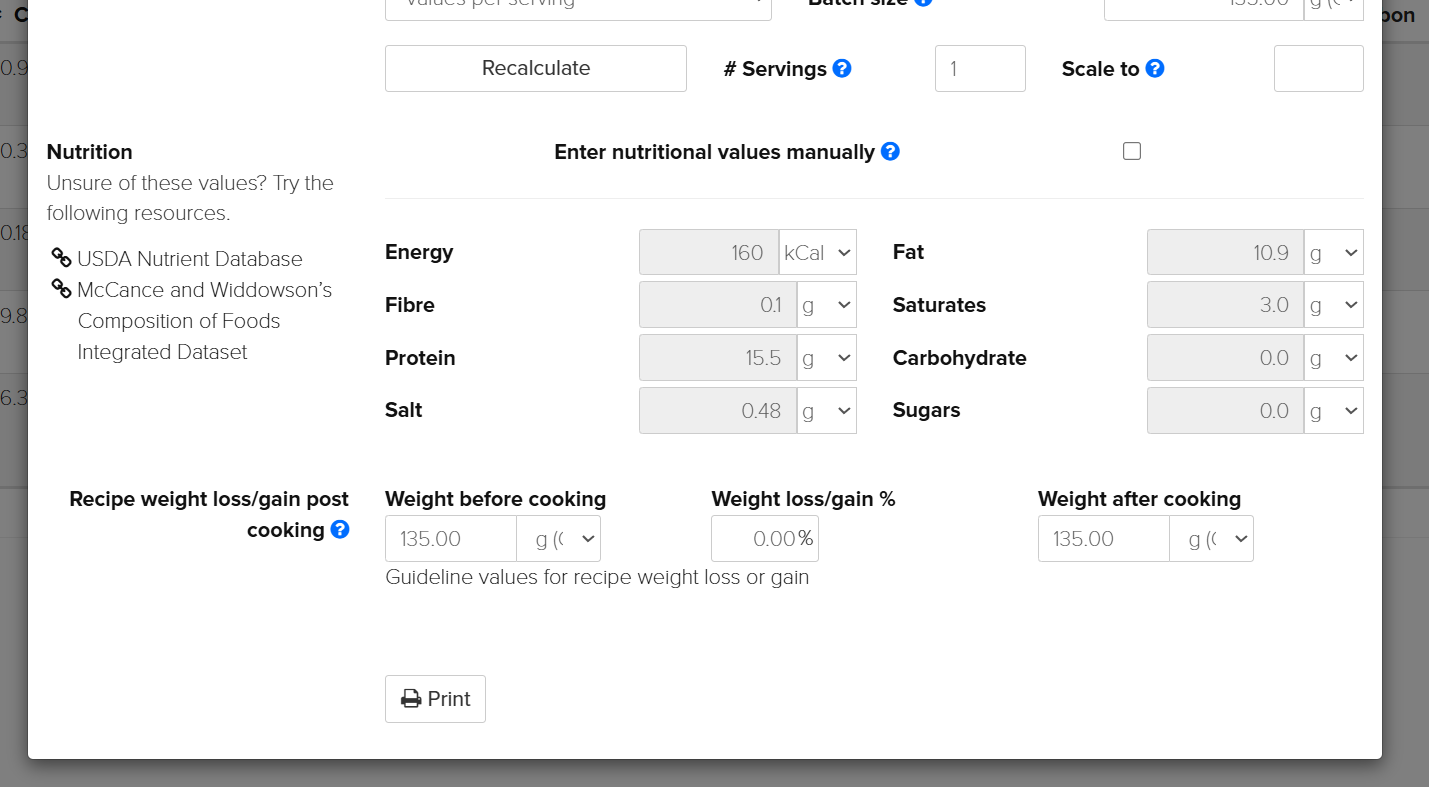Click the Scale to input field
The image size is (1429, 787).
click(1318, 69)
